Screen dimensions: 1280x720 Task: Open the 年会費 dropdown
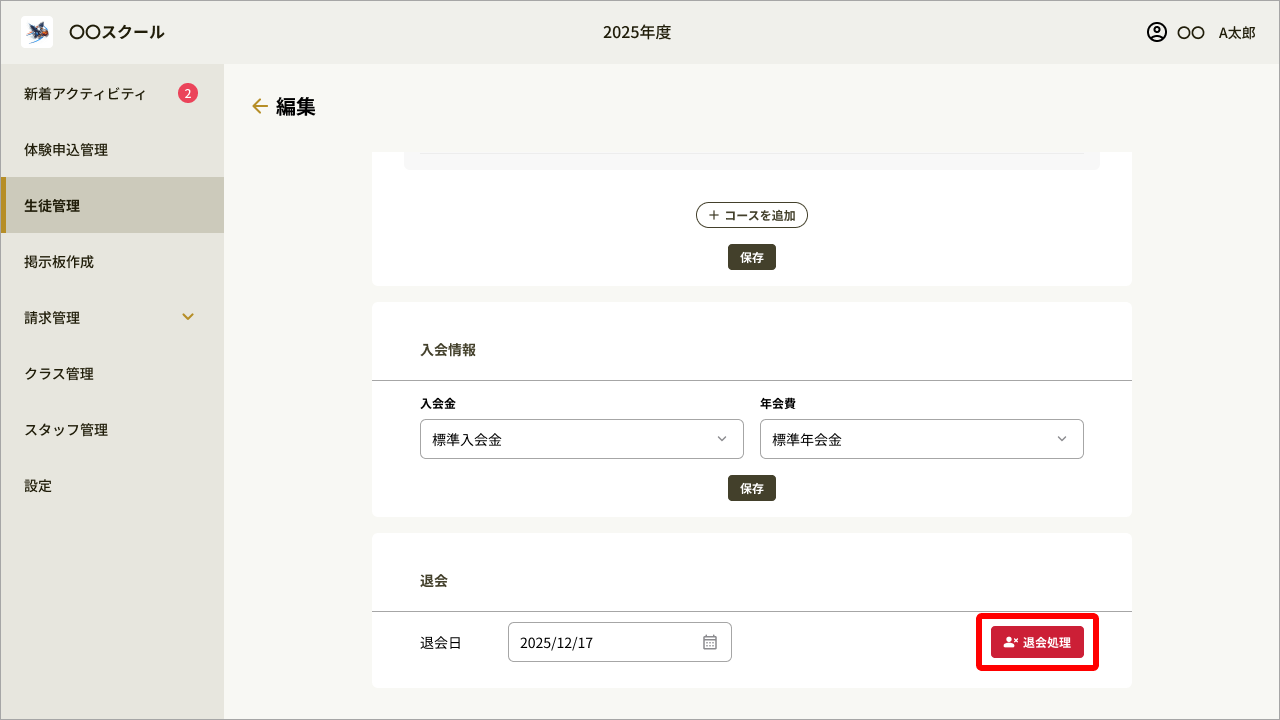921,439
